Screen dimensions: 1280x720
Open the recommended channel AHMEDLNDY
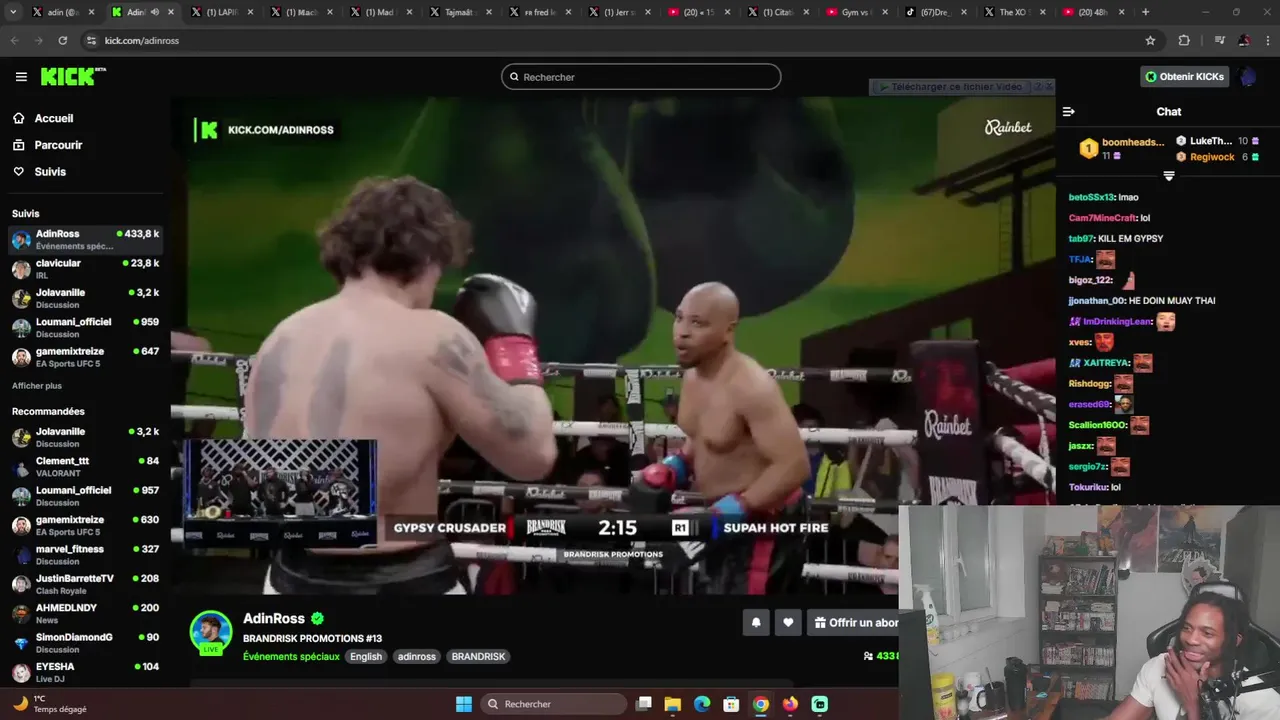click(x=85, y=613)
